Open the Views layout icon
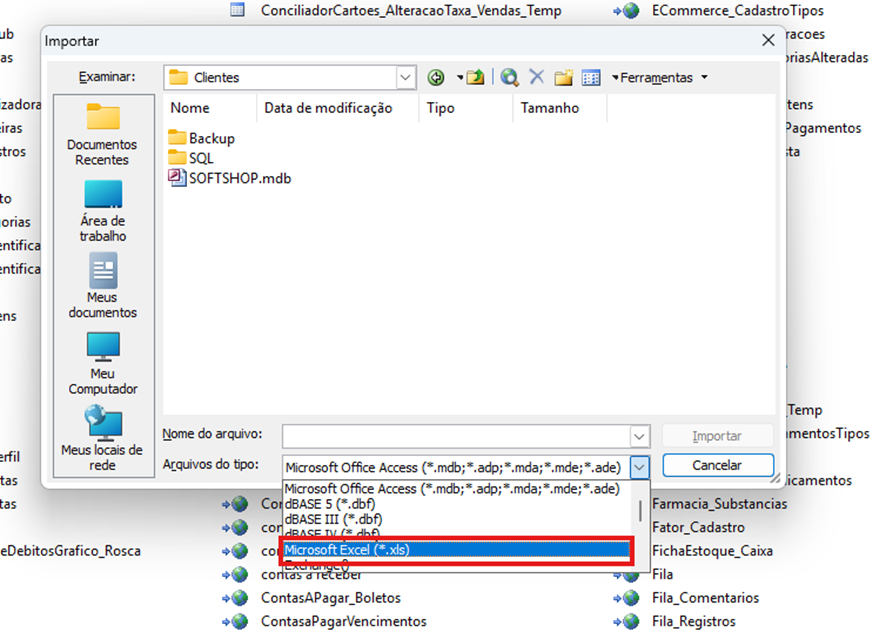The height and width of the screenshot is (632, 886). pyautogui.click(x=591, y=77)
